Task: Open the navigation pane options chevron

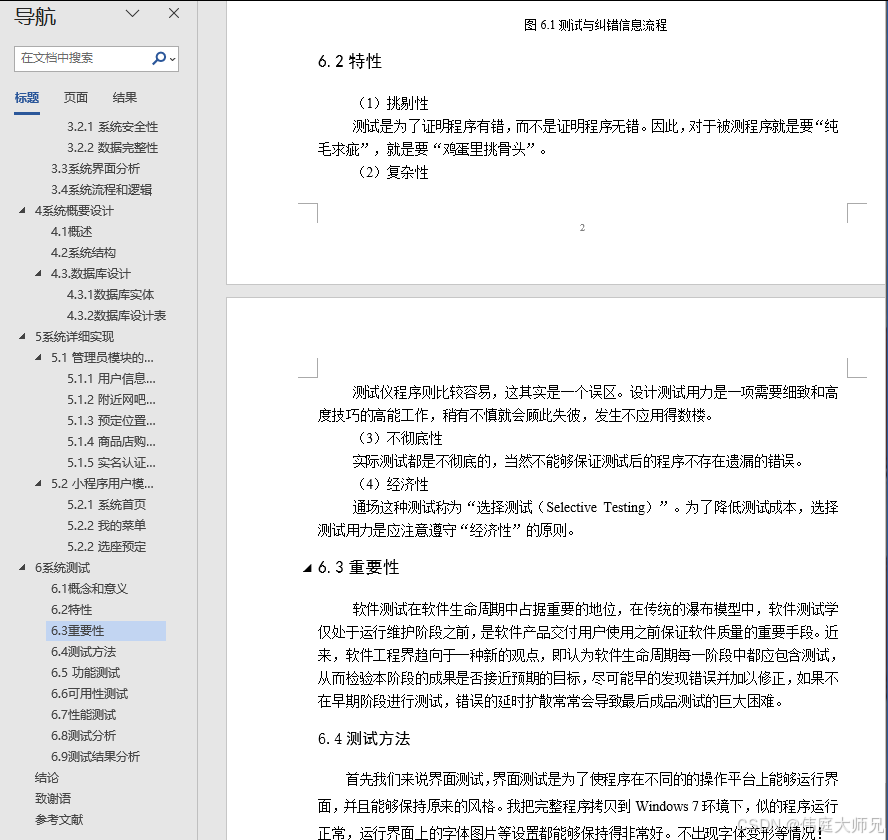Action: pos(133,14)
